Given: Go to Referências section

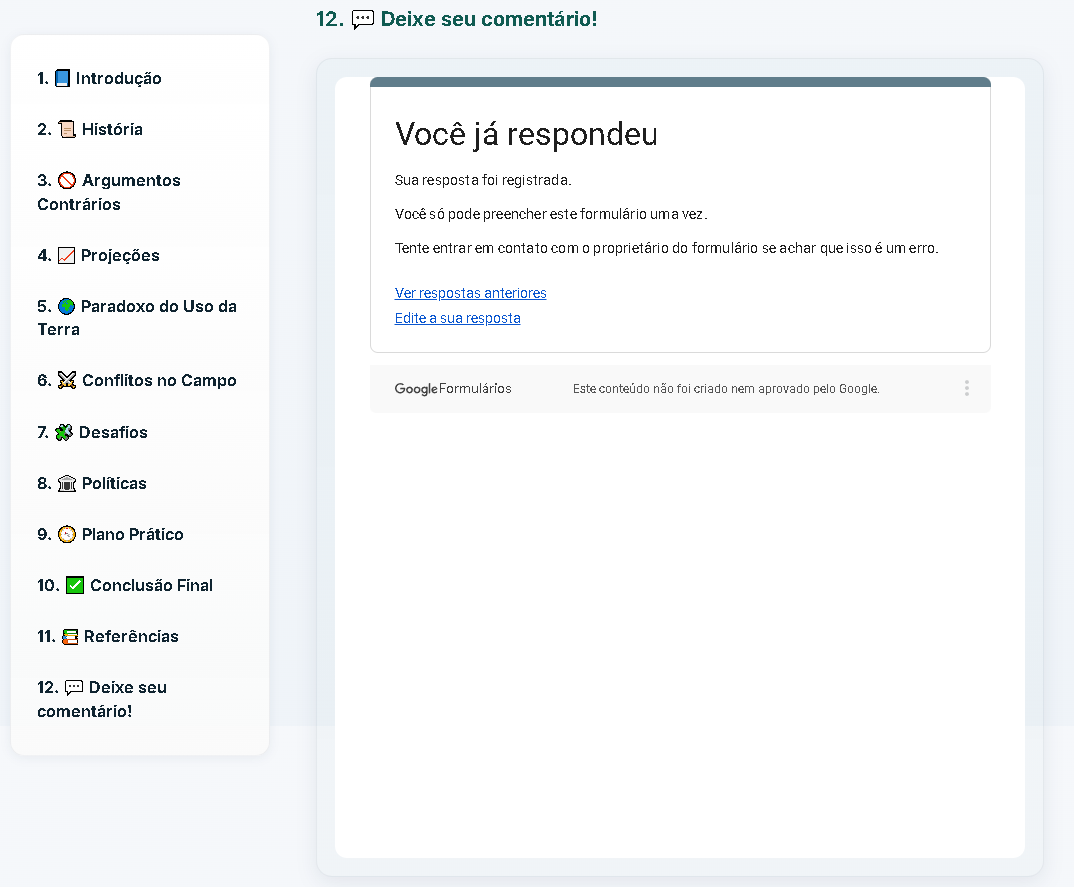Looking at the screenshot, I should (108, 636).
